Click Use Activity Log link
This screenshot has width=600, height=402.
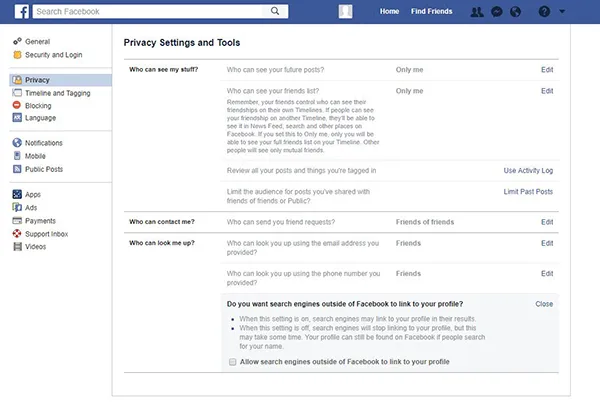point(528,171)
